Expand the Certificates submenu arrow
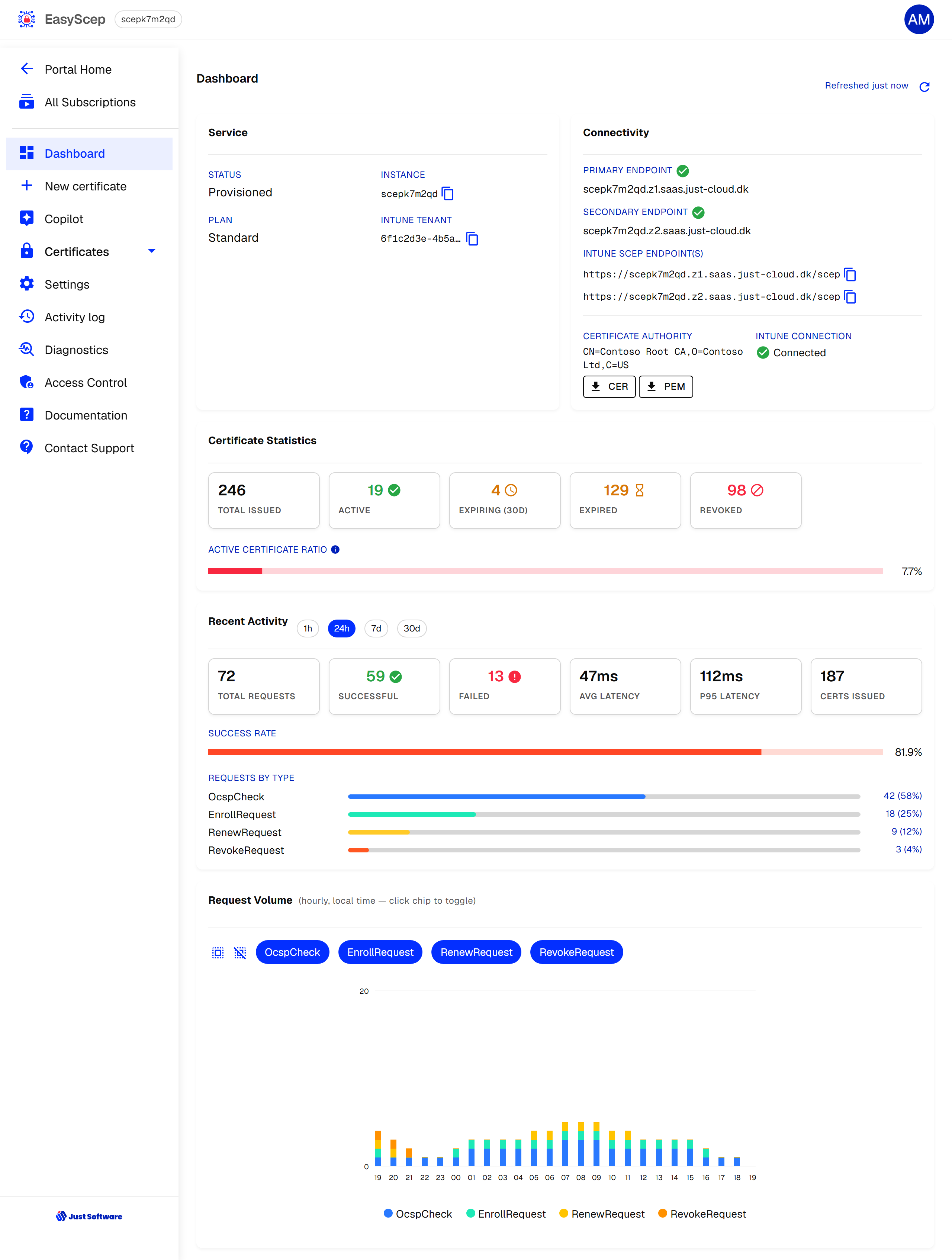952x1260 pixels. pyautogui.click(x=152, y=251)
